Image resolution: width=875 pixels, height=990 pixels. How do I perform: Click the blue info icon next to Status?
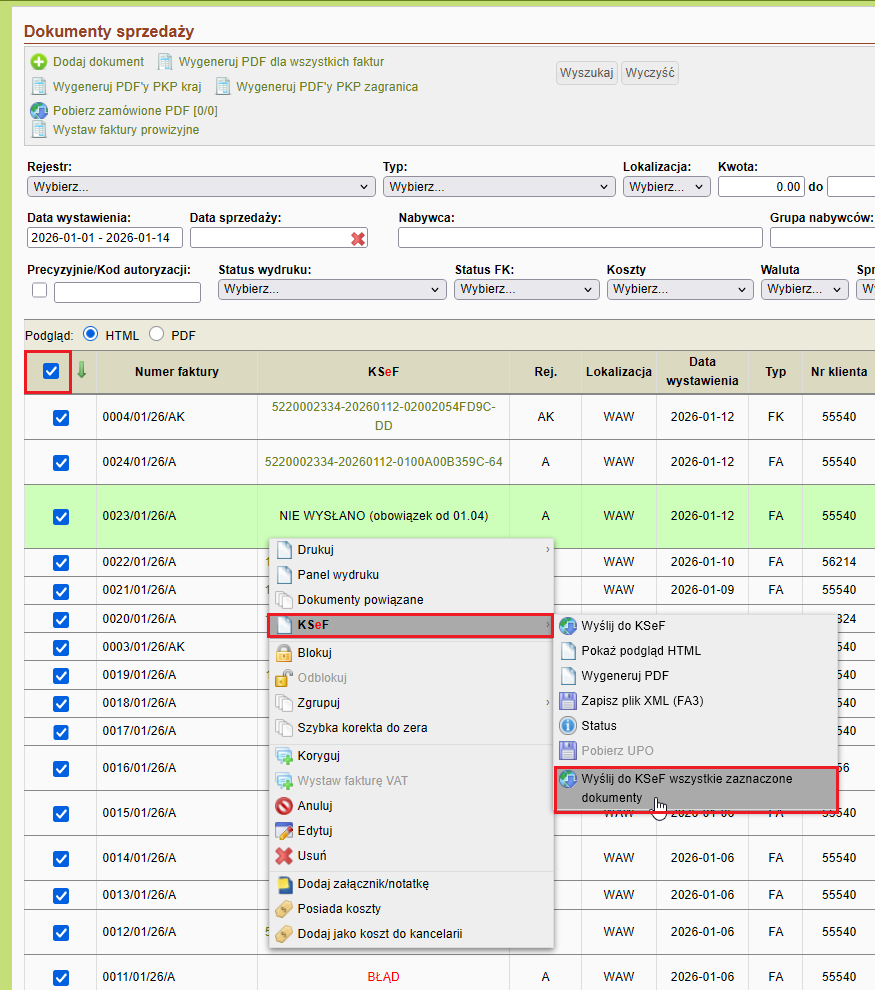568,726
